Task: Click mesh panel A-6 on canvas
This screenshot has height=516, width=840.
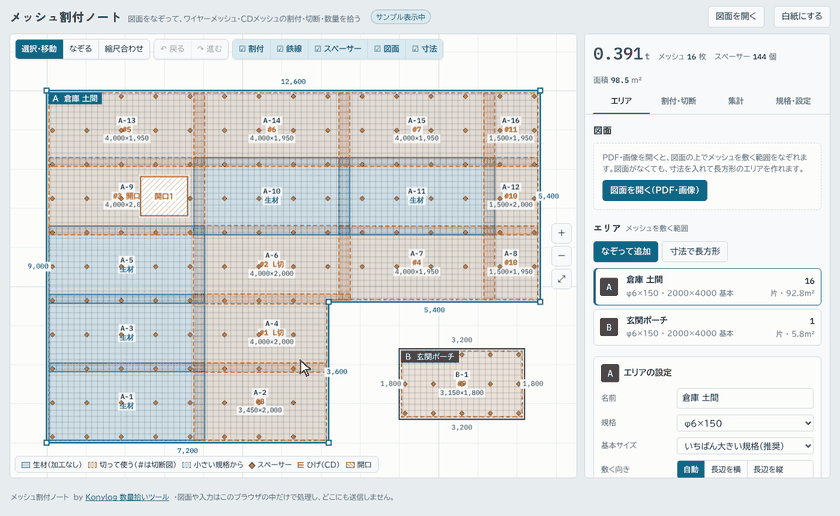Action: 272,264
